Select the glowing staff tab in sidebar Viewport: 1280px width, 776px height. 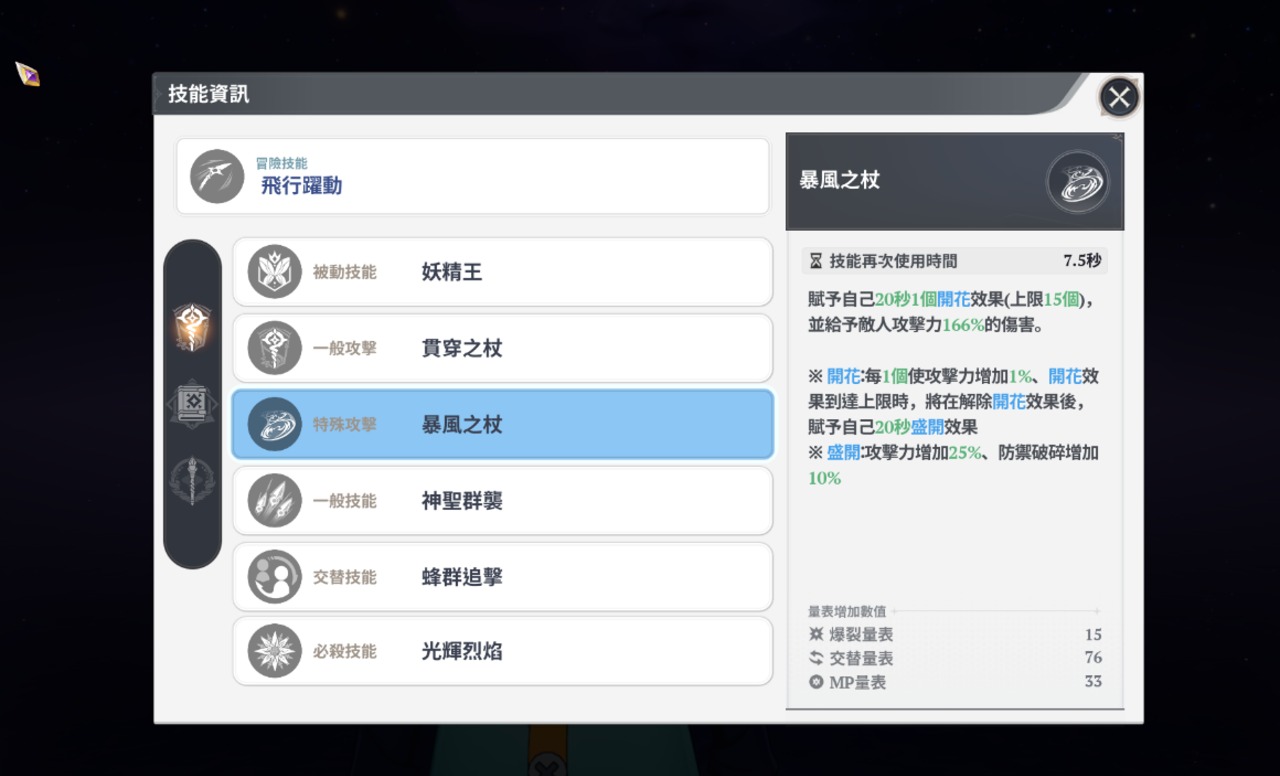click(x=191, y=326)
